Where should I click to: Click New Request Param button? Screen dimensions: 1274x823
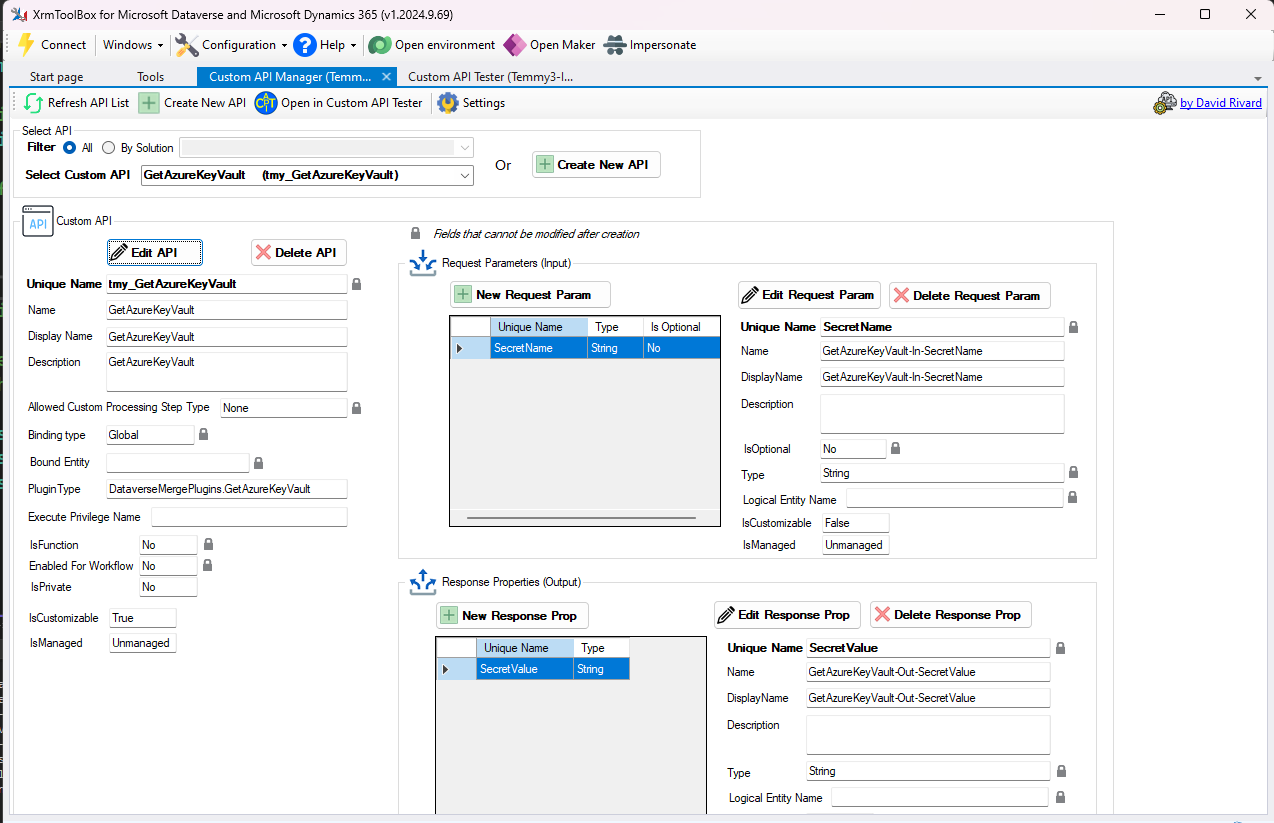click(x=530, y=294)
